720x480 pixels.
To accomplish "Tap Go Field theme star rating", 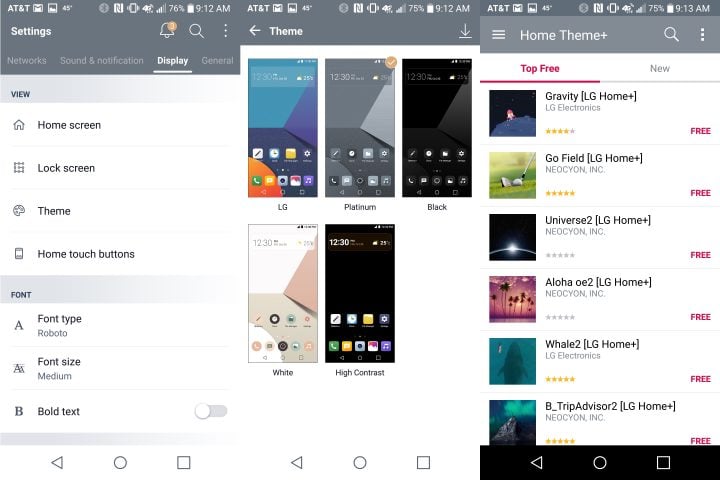I will click(x=560, y=193).
